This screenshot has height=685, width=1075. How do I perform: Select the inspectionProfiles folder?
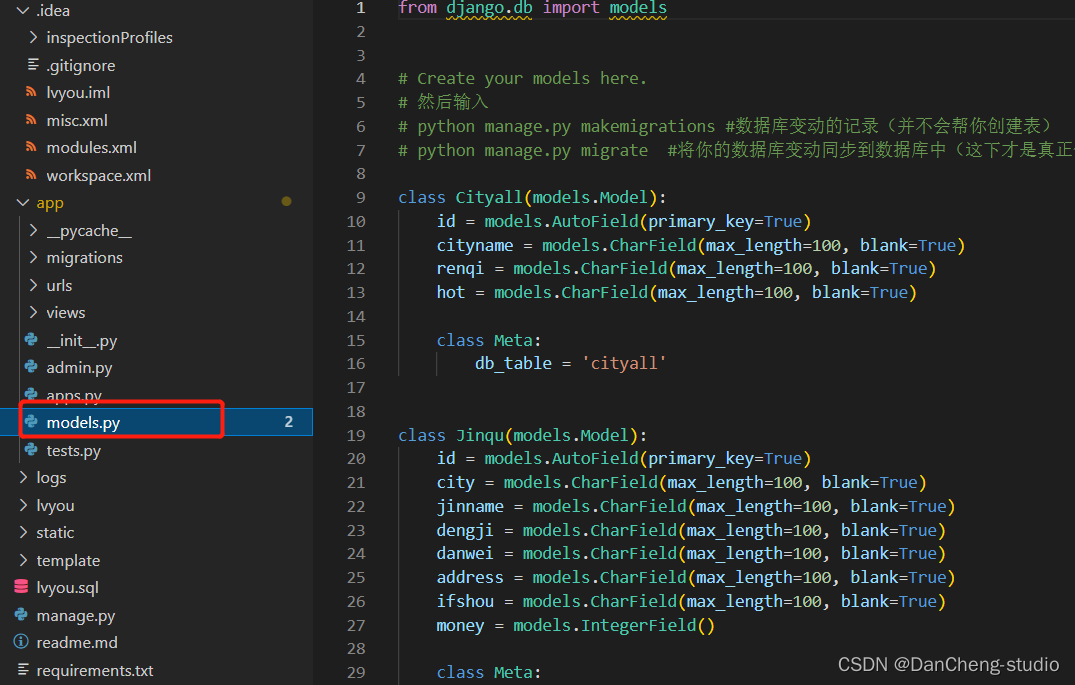tap(109, 38)
